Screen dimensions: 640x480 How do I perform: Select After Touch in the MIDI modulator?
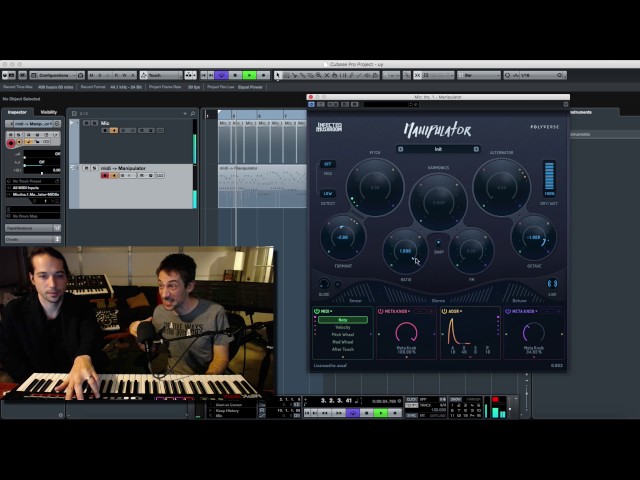tap(342, 349)
